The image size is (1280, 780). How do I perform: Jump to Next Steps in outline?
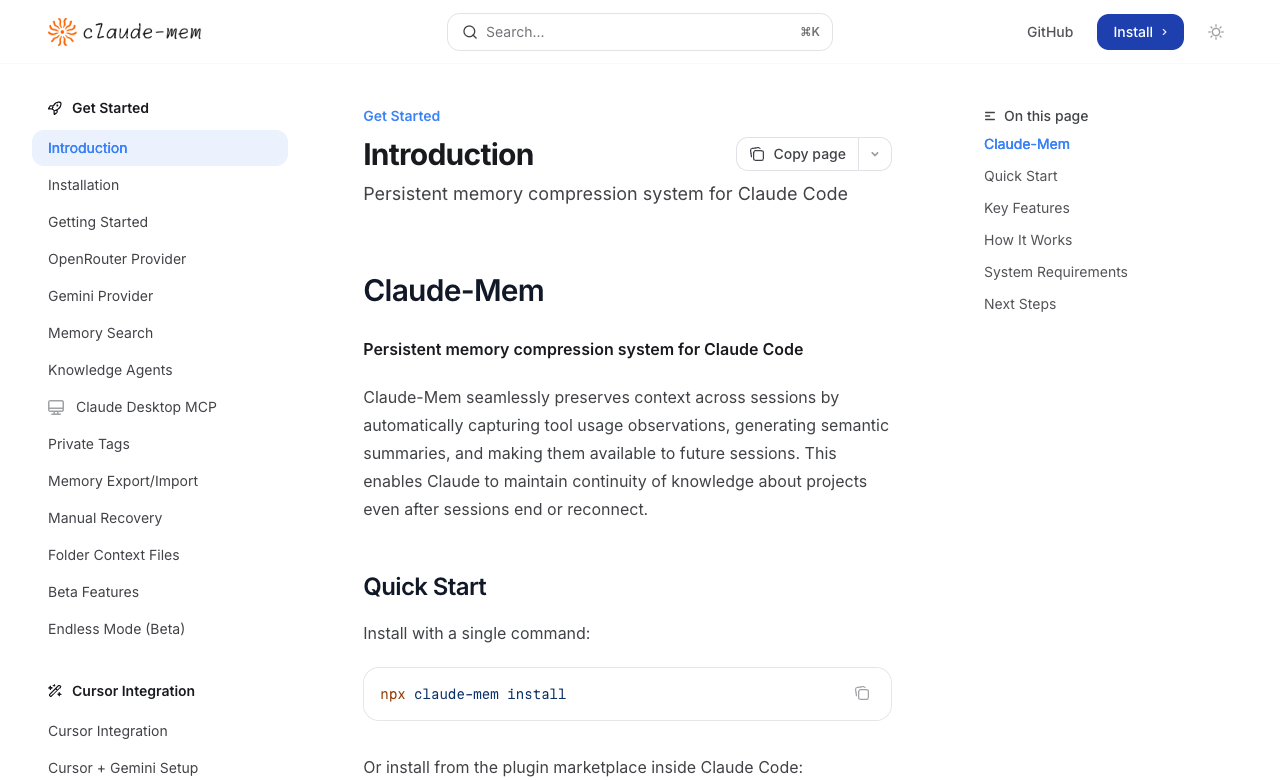(1020, 304)
